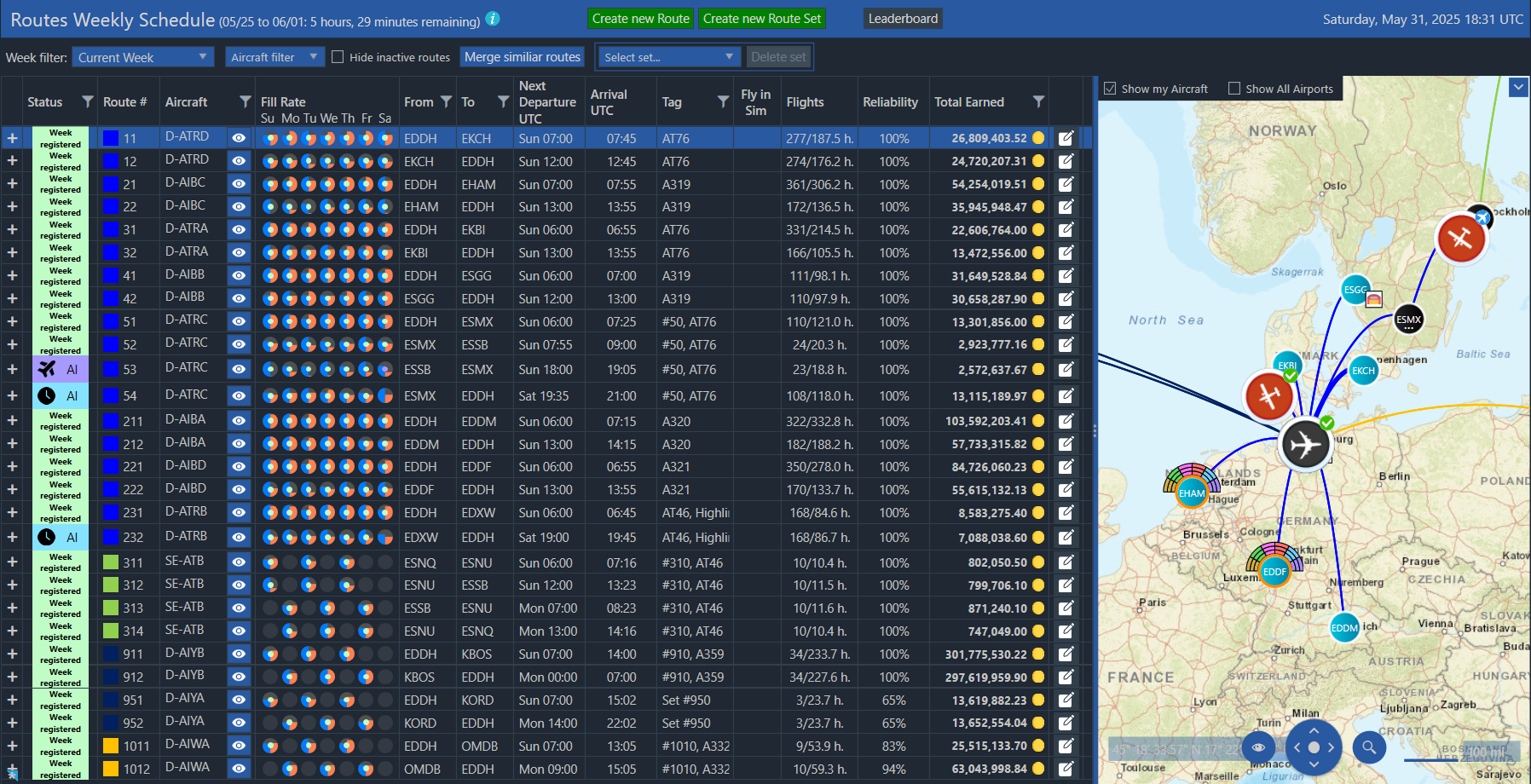This screenshot has width=1531, height=784.
Task: Click the Status column filter icon
Action: coord(87,101)
